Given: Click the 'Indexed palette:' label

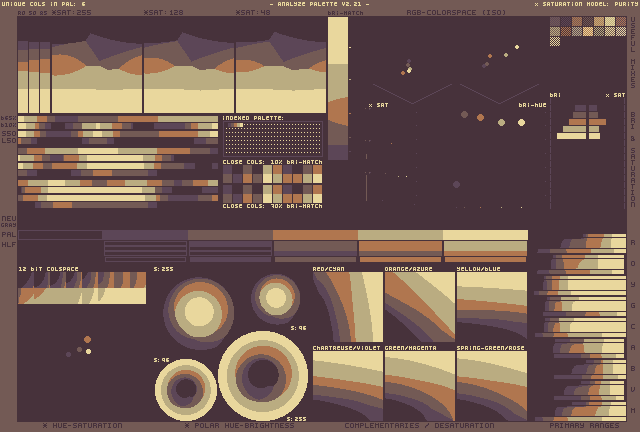Looking at the screenshot, I should [x=253, y=118].
